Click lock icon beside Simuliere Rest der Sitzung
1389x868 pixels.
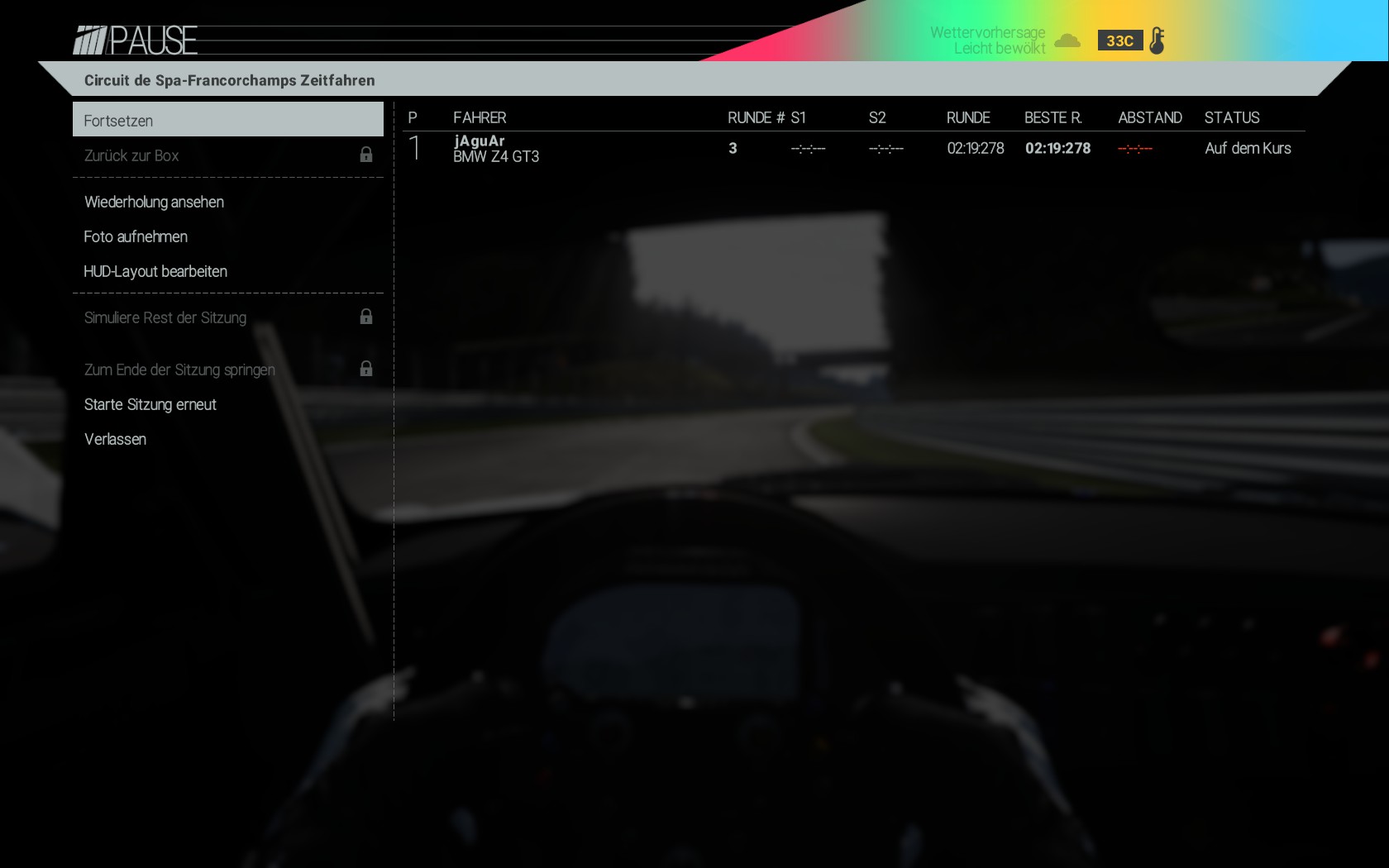point(366,317)
